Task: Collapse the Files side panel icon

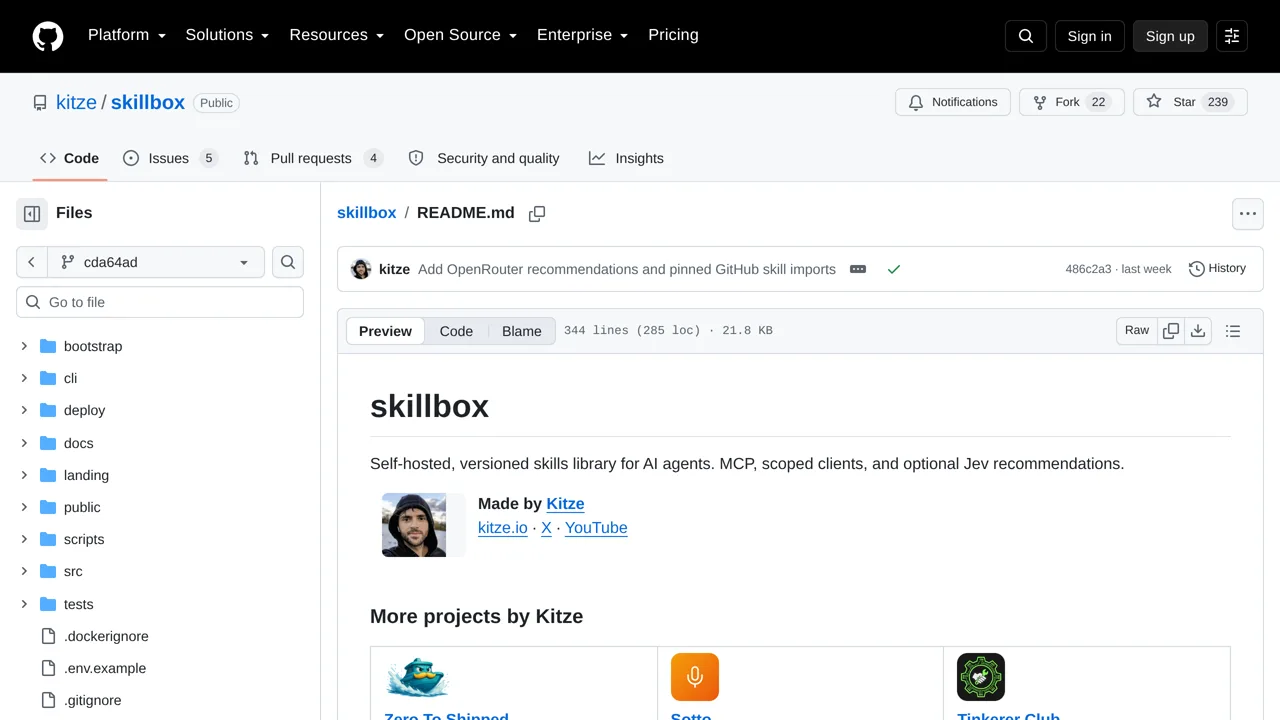Action: (32, 213)
